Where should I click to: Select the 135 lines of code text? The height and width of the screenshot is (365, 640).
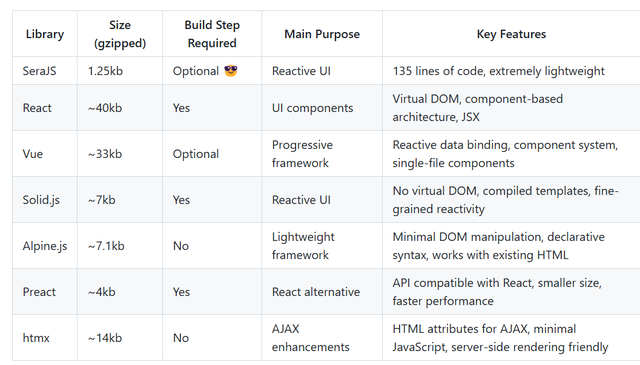438,71
